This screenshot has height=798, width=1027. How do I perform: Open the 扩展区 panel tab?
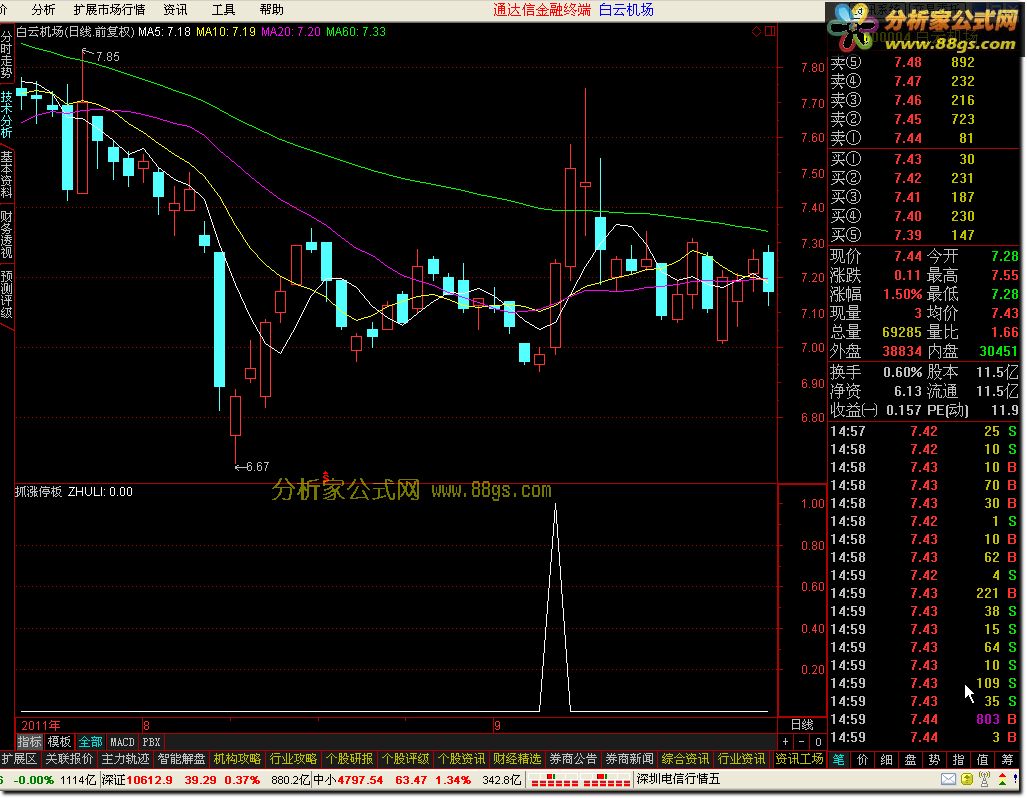pyautogui.click(x=19, y=759)
